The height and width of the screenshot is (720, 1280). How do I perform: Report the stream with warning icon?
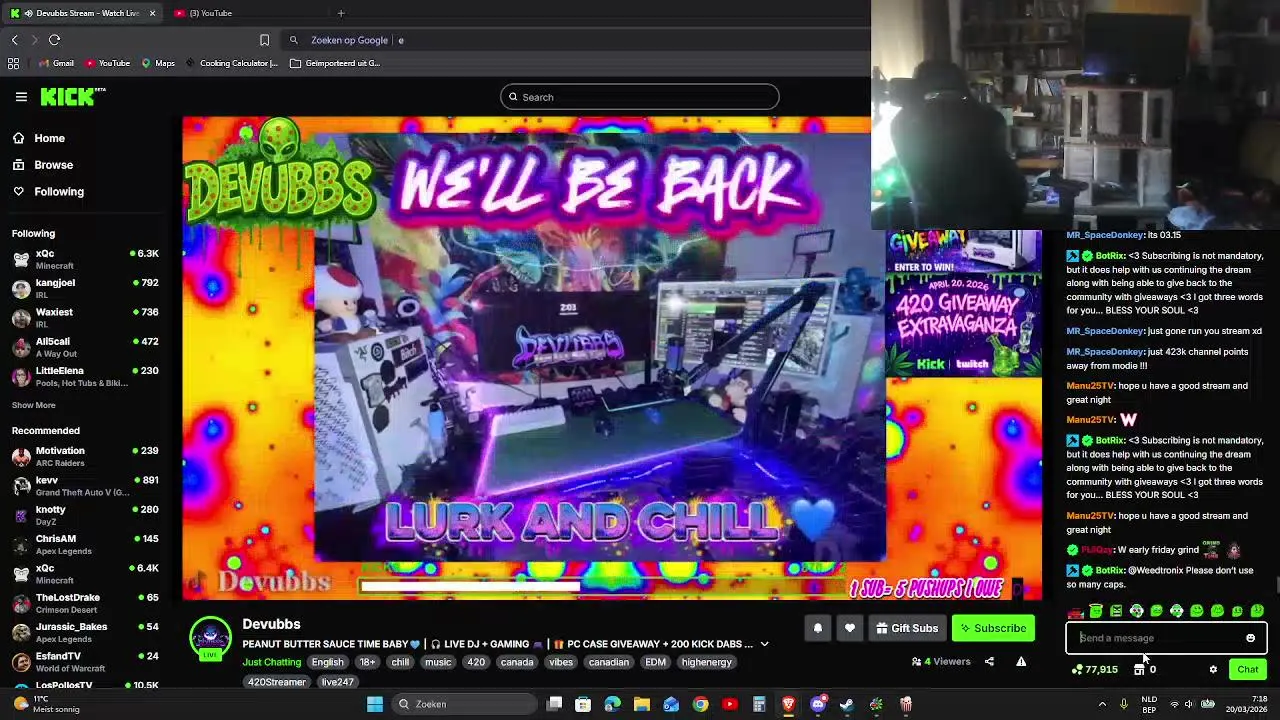tap(1021, 661)
